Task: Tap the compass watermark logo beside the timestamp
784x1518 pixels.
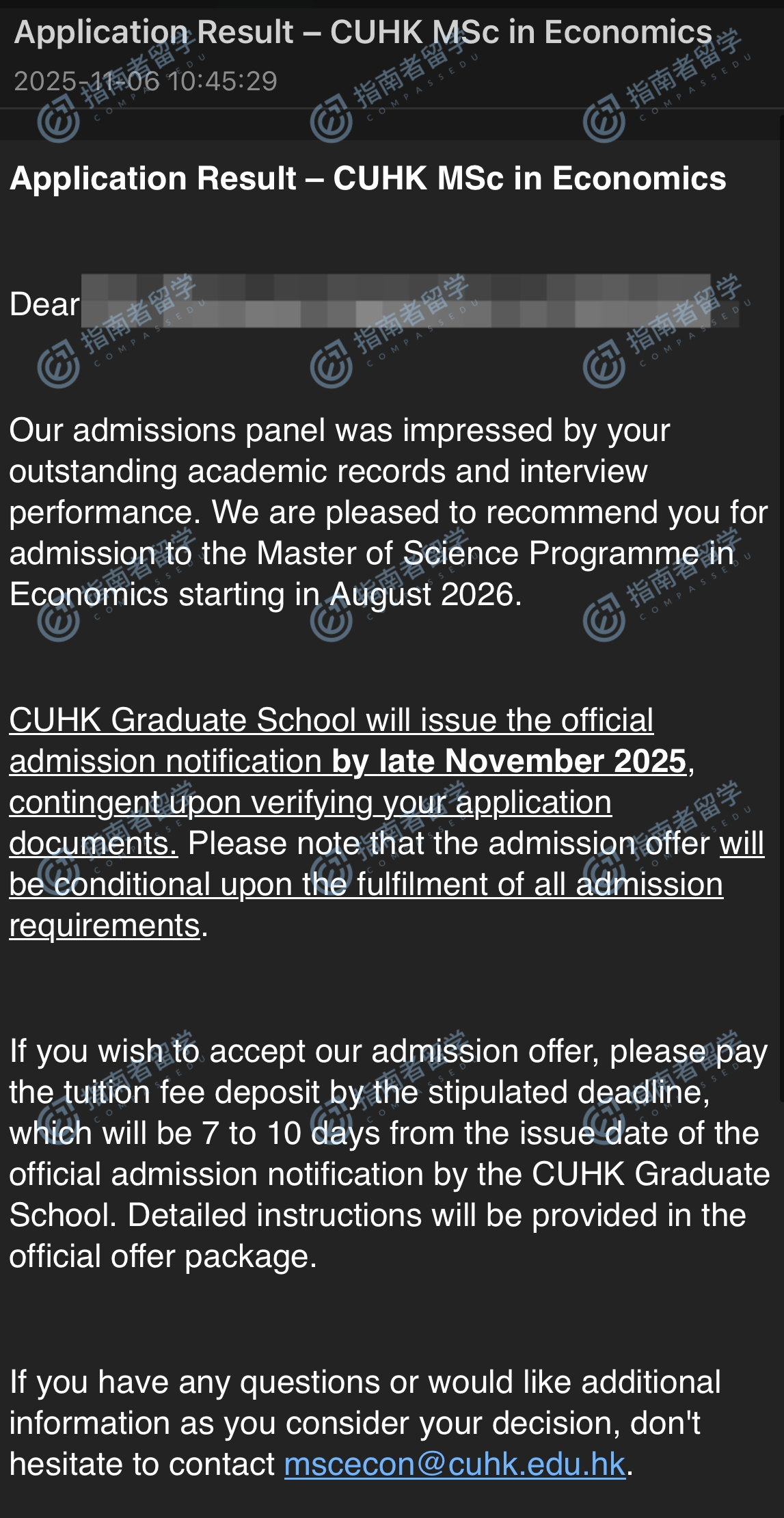Action: pyautogui.click(x=58, y=123)
